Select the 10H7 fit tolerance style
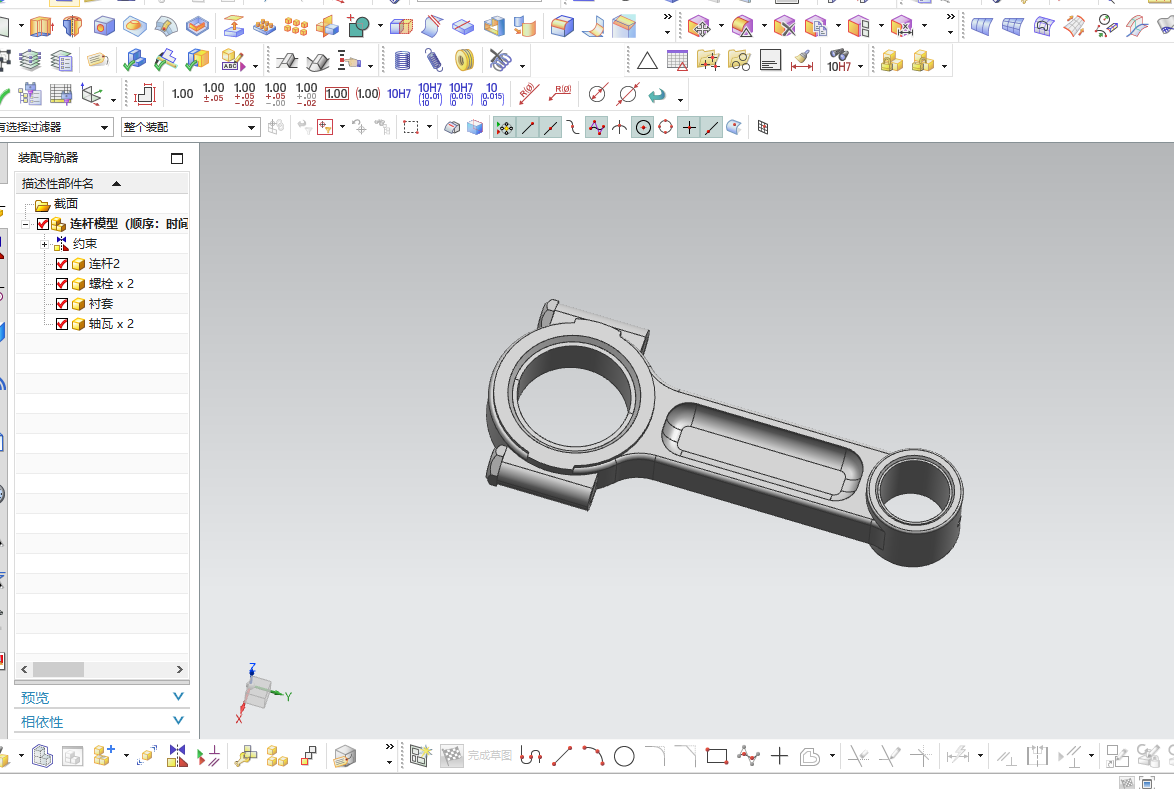 click(x=399, y=94)
